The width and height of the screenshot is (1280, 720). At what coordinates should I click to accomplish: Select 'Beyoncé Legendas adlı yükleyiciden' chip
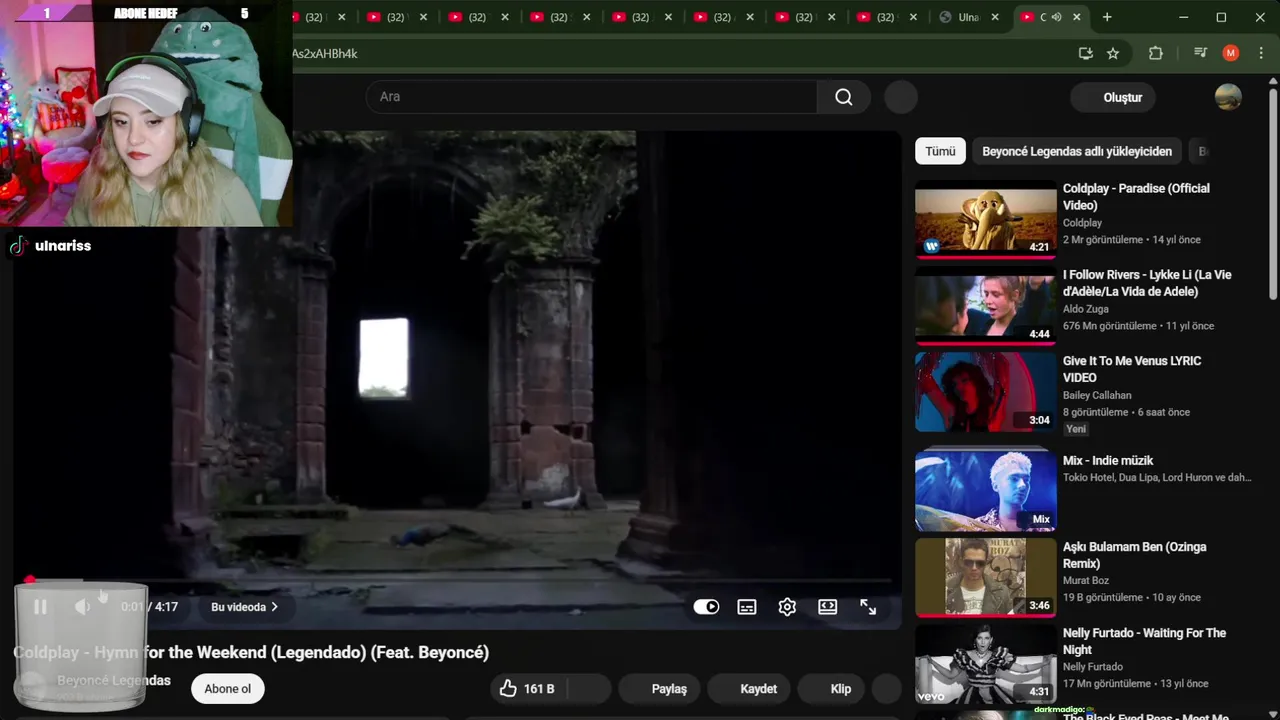click(1077, 151)
